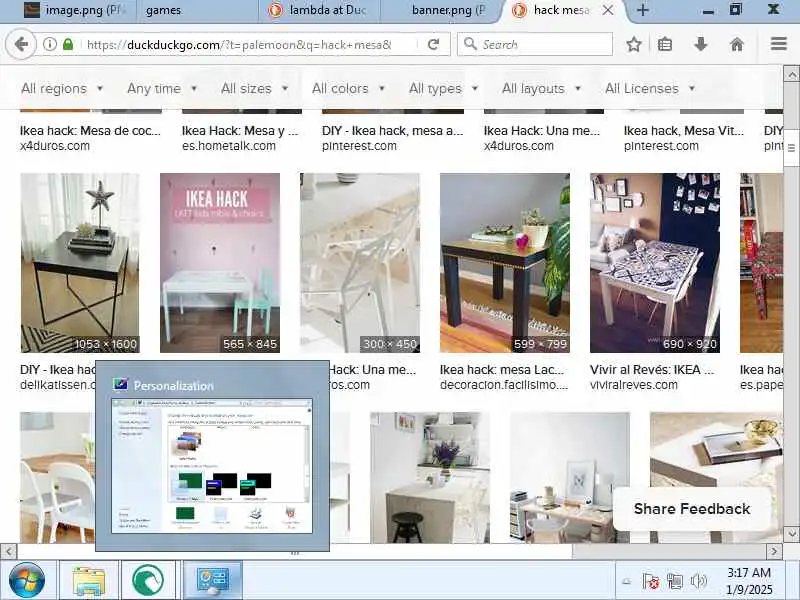Open the patterned table 690 × 920 image
Image resolution: width=800 pixels, height=600 pixels.
655,263
